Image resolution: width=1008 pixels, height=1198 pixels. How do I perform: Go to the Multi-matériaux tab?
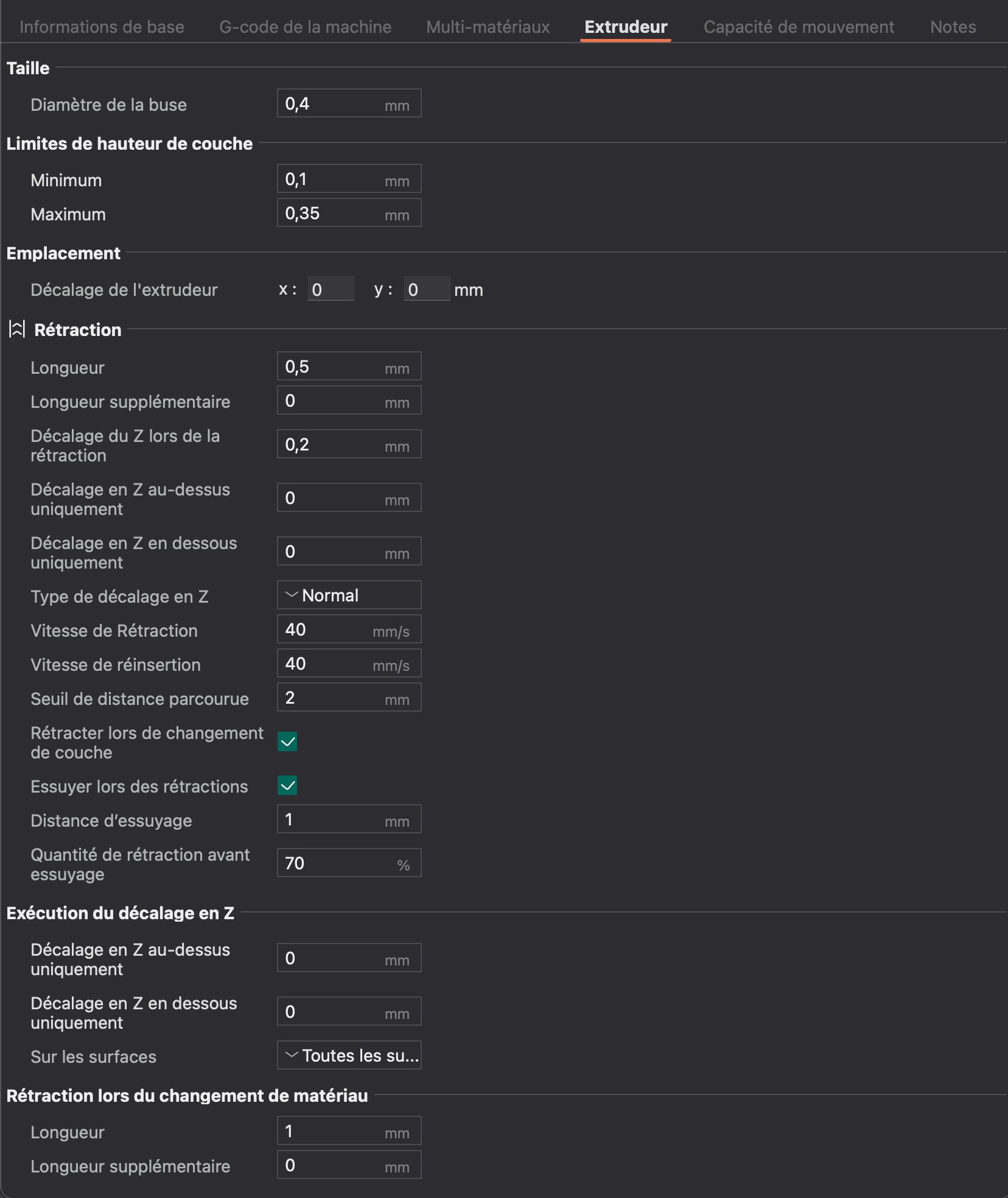coord(488,27)
